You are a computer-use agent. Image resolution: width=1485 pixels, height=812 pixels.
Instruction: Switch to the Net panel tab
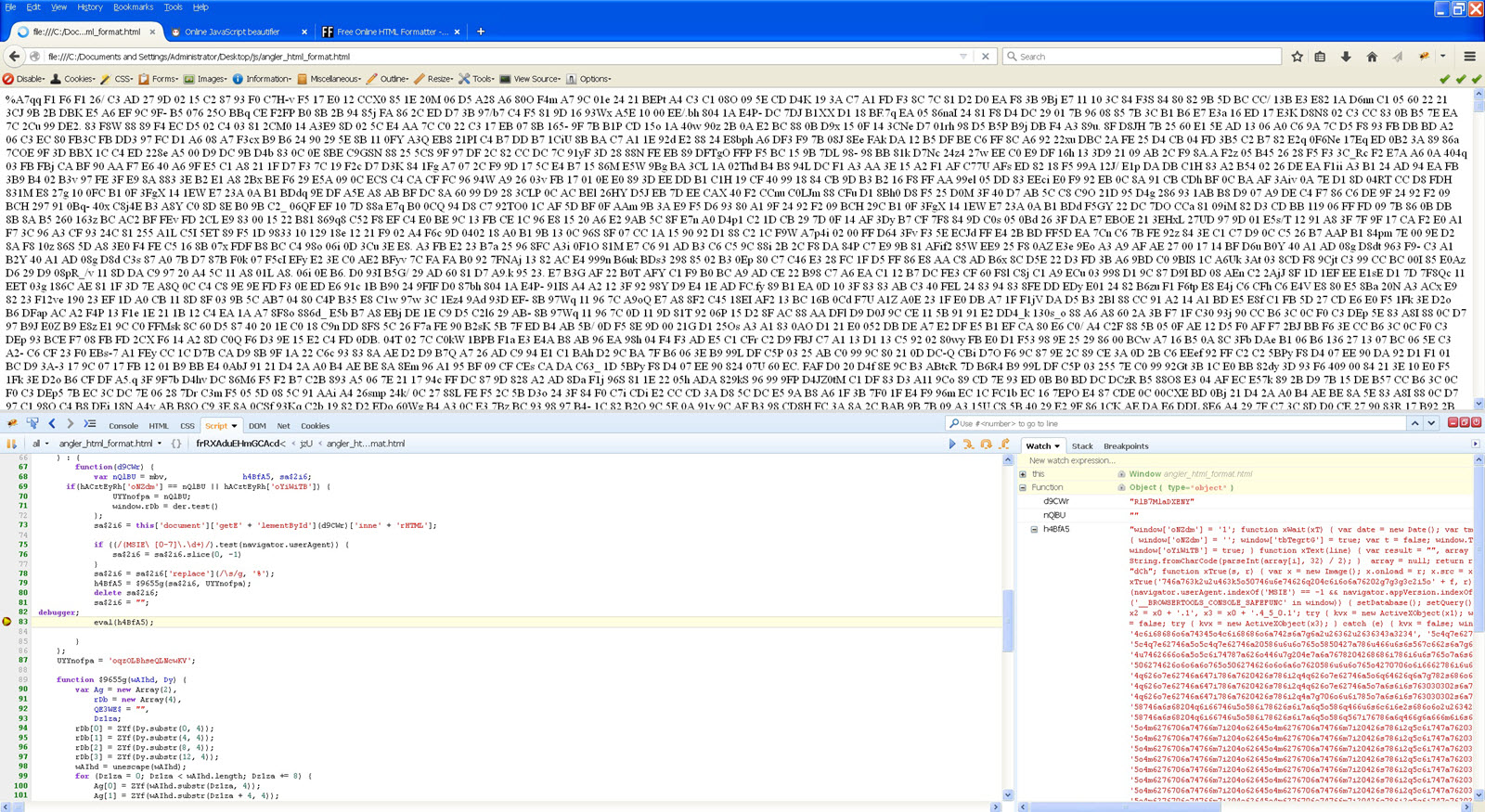click(283, 426)
